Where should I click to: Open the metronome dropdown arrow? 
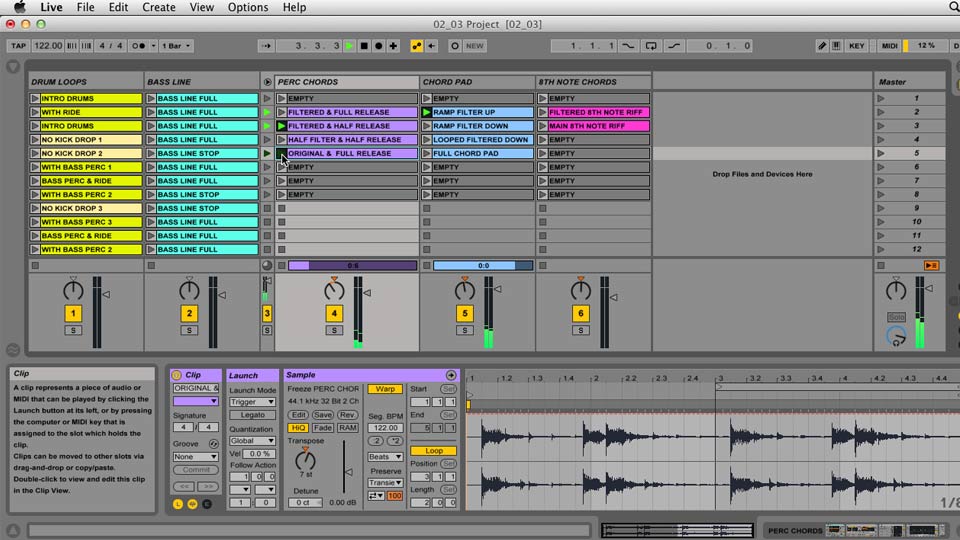point(154,46)
